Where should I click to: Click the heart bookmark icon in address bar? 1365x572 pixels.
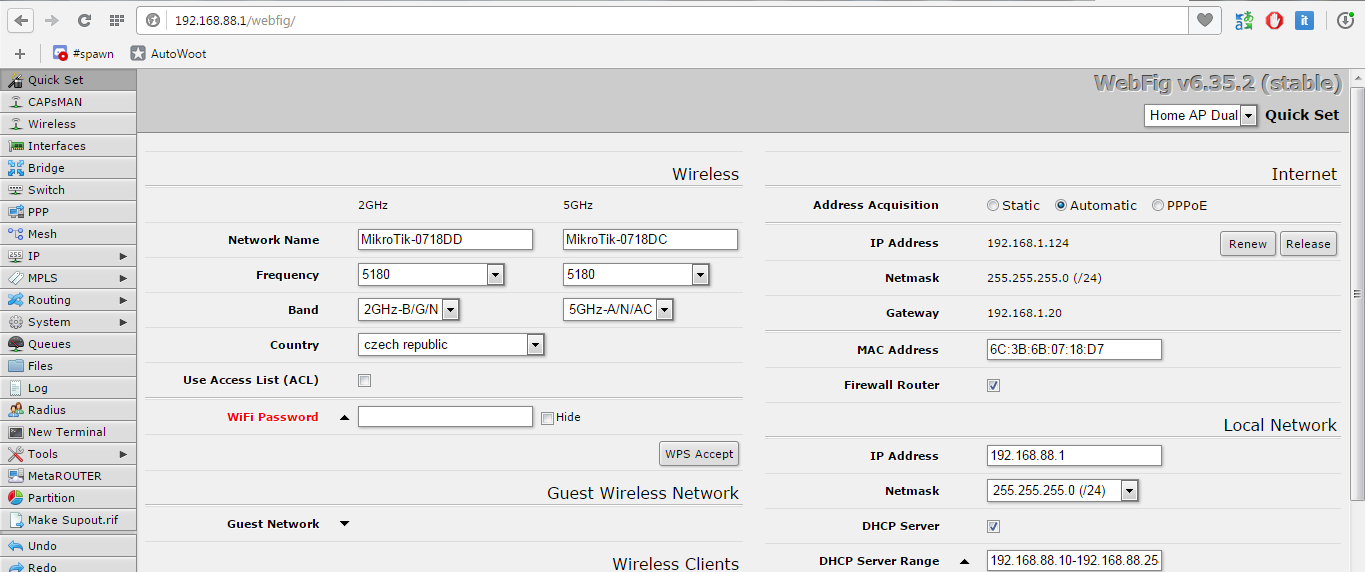click(1204, 20)
